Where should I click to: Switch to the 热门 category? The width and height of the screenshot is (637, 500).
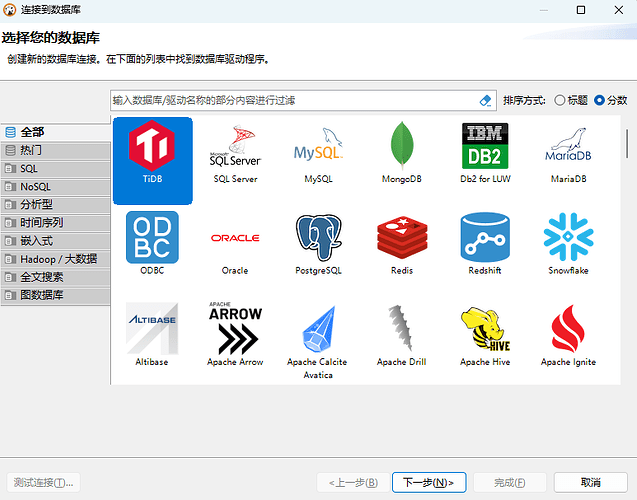pos(55,151)
